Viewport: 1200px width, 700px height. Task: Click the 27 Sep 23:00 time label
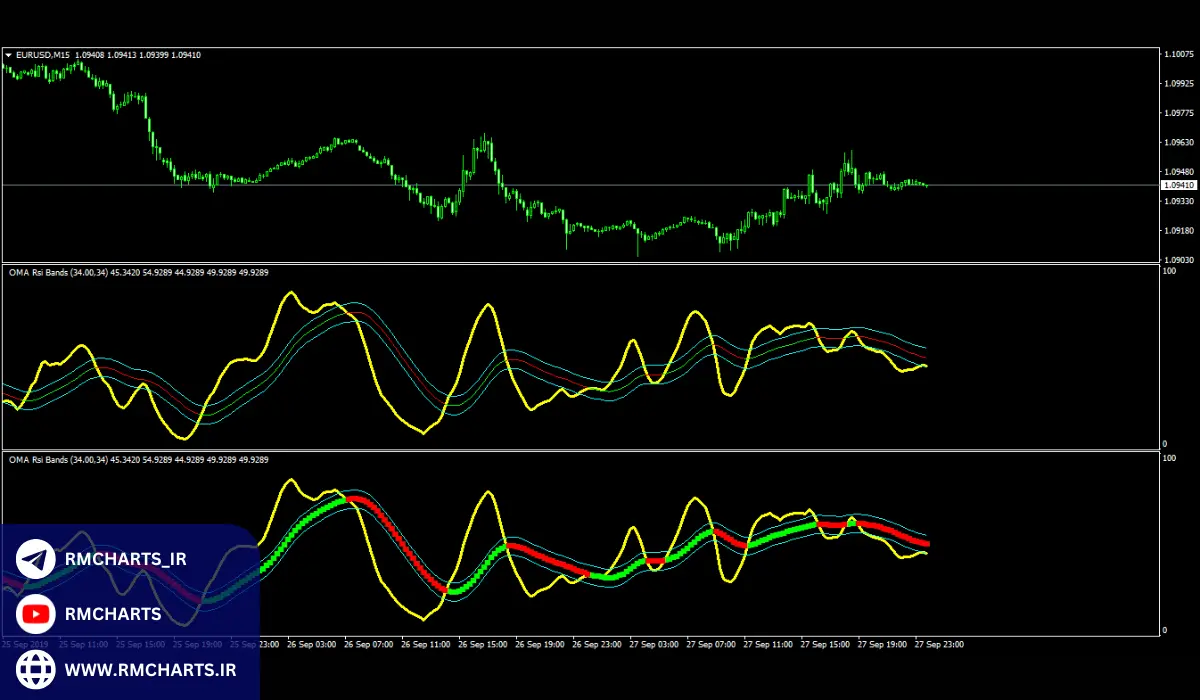pyautogui.click(x=939, y=645)
